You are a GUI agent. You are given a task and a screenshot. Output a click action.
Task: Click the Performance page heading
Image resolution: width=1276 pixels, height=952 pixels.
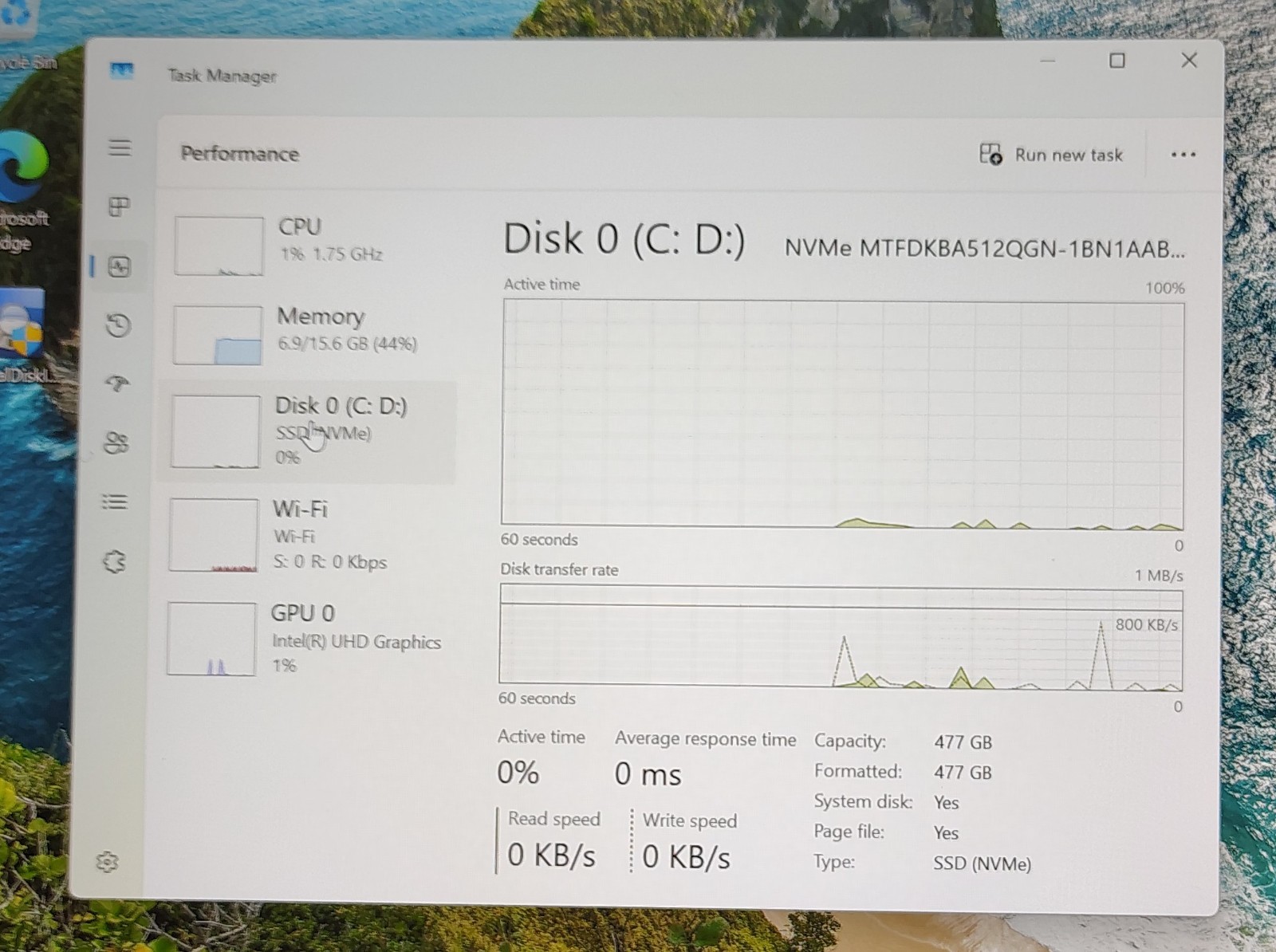tap(240, 153)
